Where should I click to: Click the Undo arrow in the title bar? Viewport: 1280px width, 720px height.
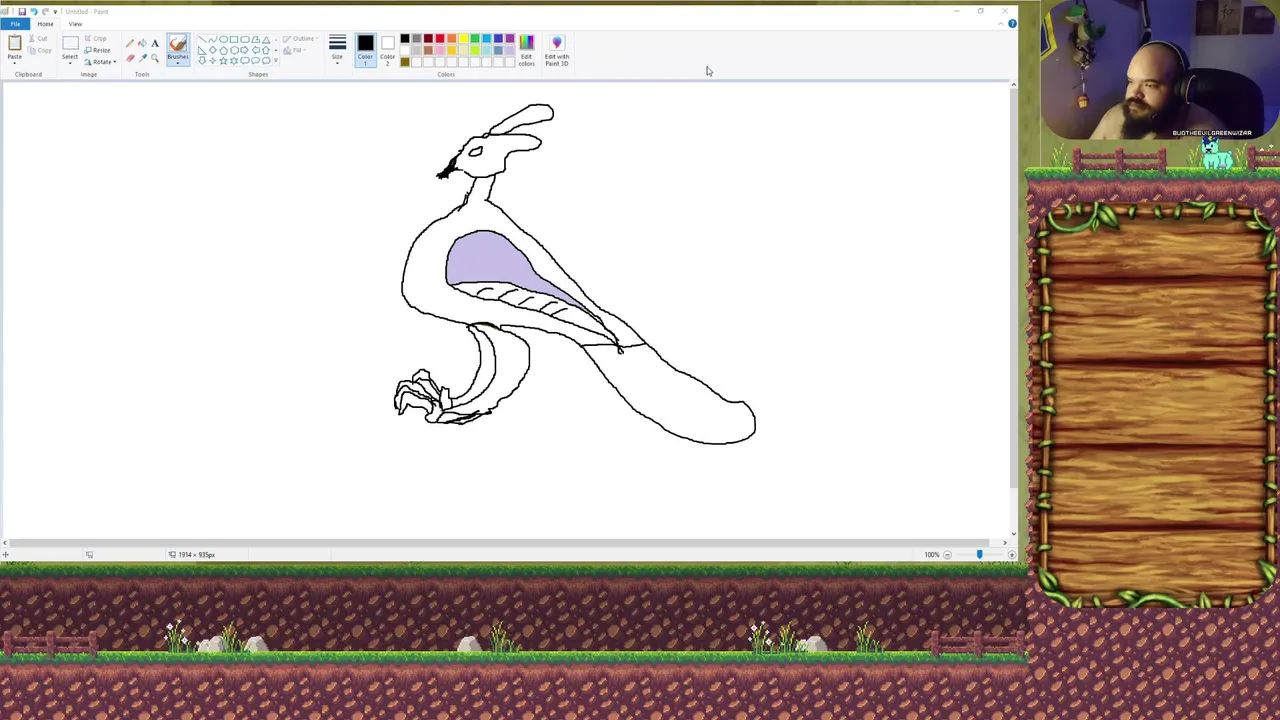34,11
